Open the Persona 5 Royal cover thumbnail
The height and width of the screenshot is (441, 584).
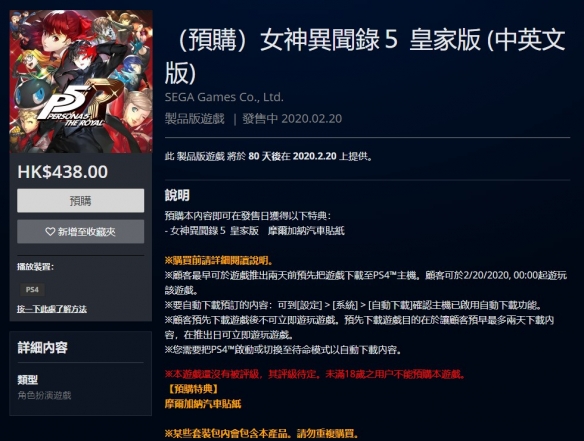[x=81, y=82]
